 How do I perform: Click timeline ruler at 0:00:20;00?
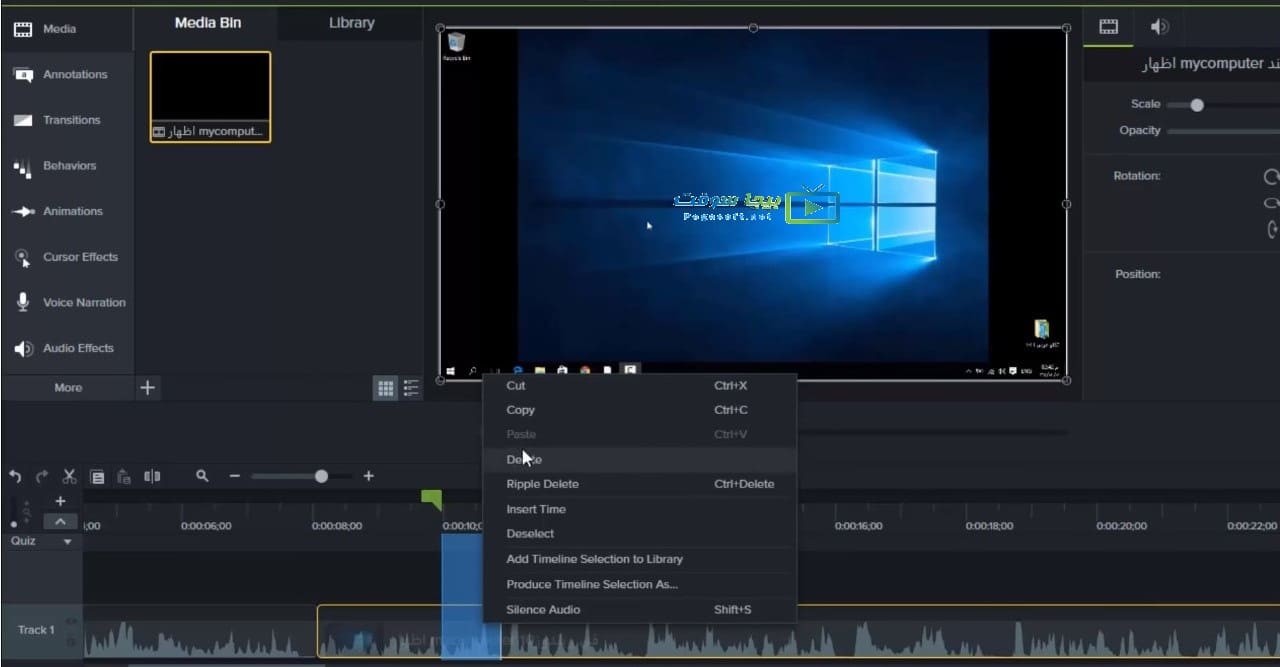point(1121,525)
